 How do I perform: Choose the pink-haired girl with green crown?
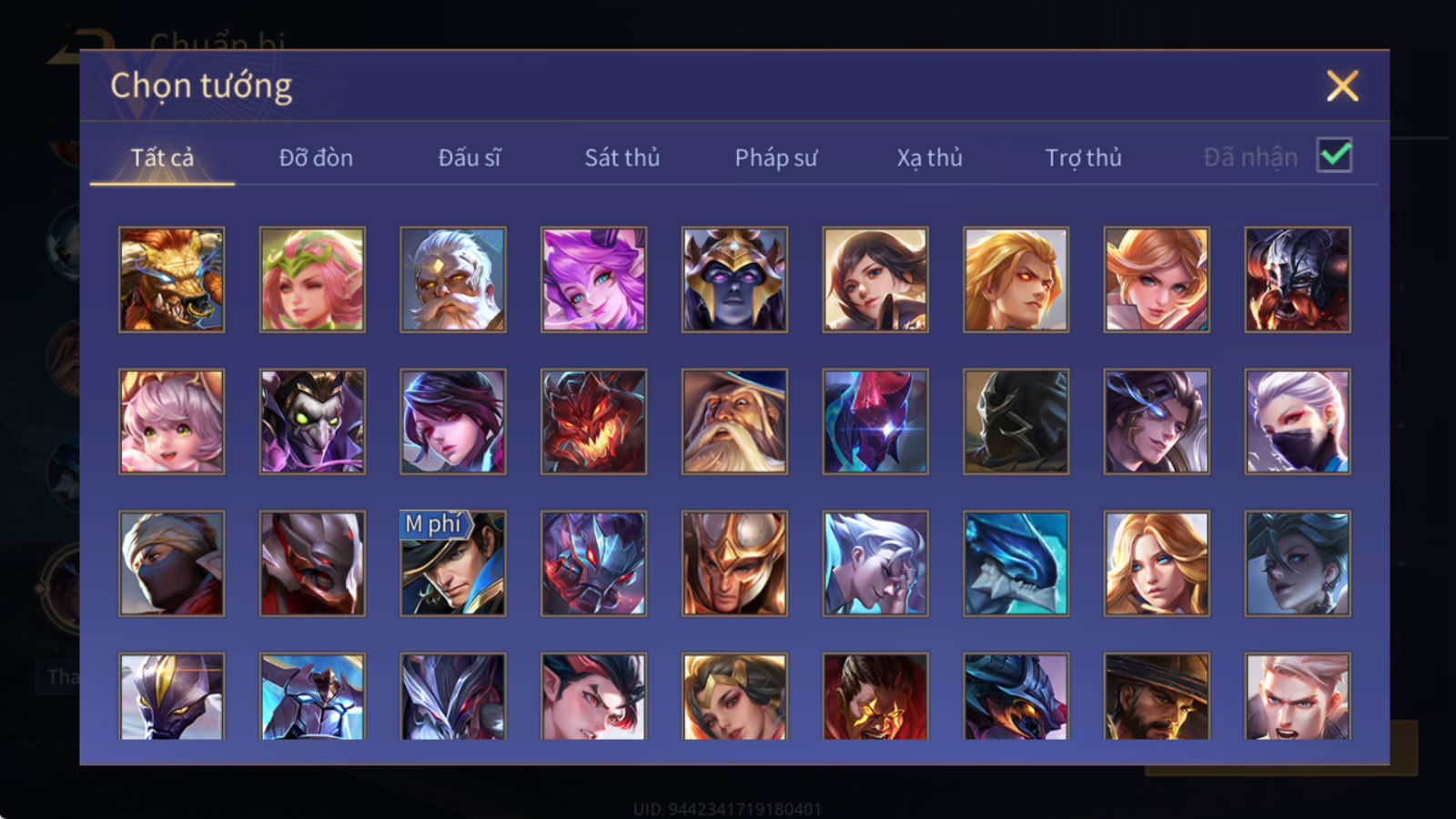click(312, 279)
